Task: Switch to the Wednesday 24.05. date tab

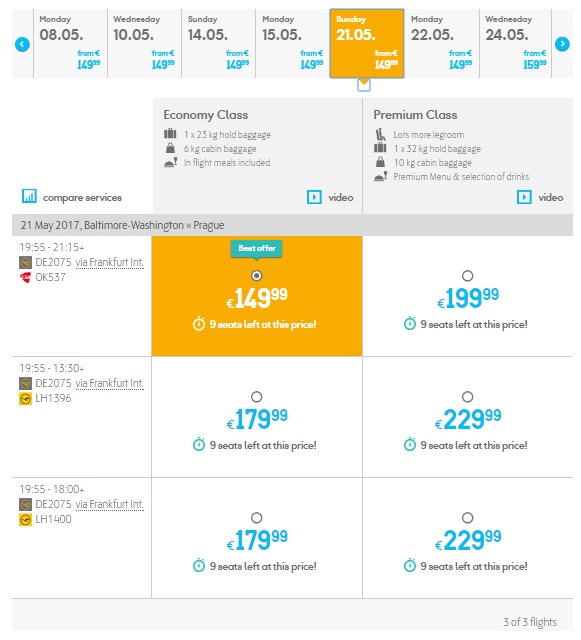Action: (516, 43)
